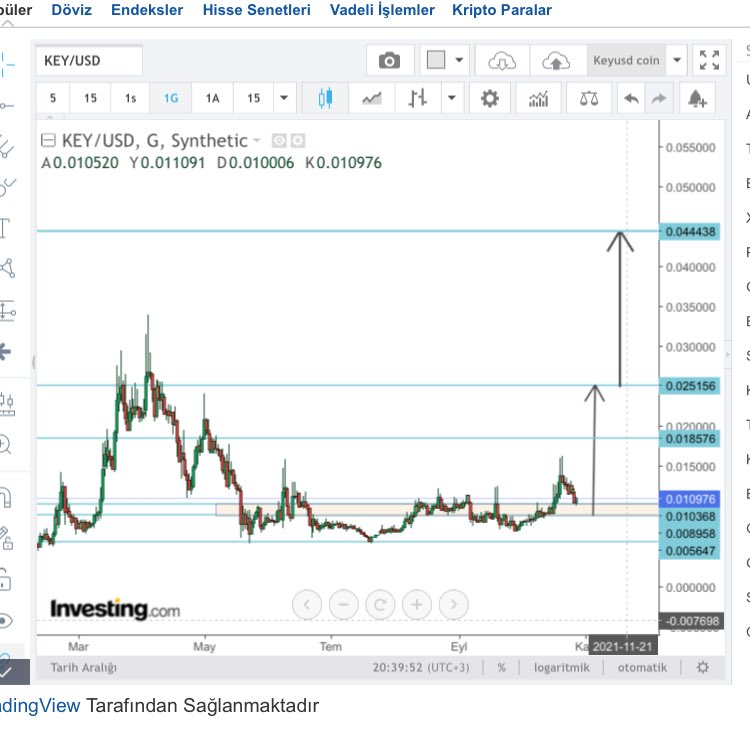Click the zoom in magnifier tool
Viewport: 750px width, 741px height.
click(5, 444)
